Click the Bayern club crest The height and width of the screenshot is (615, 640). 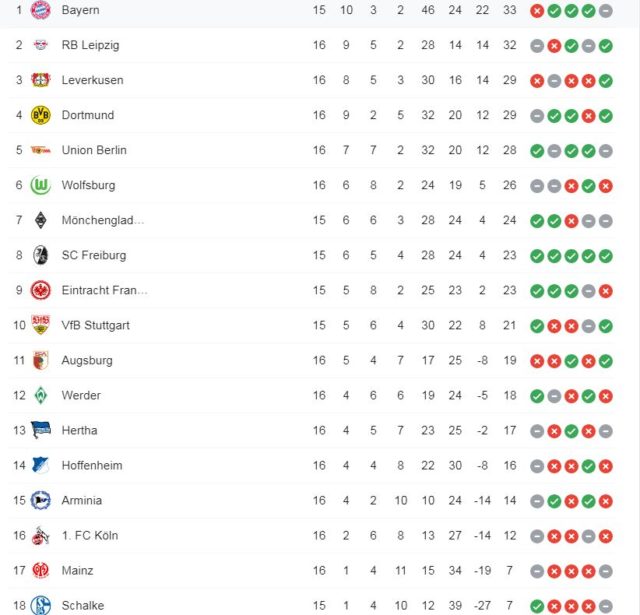pyautogui.click(x=41, y=10)
